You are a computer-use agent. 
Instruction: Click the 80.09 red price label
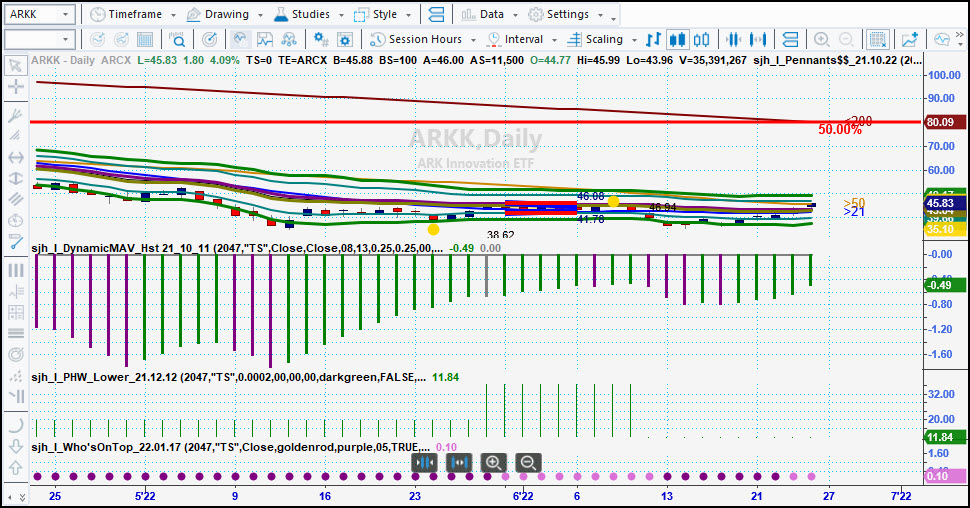pyautogui.click(x=944, y=122)
